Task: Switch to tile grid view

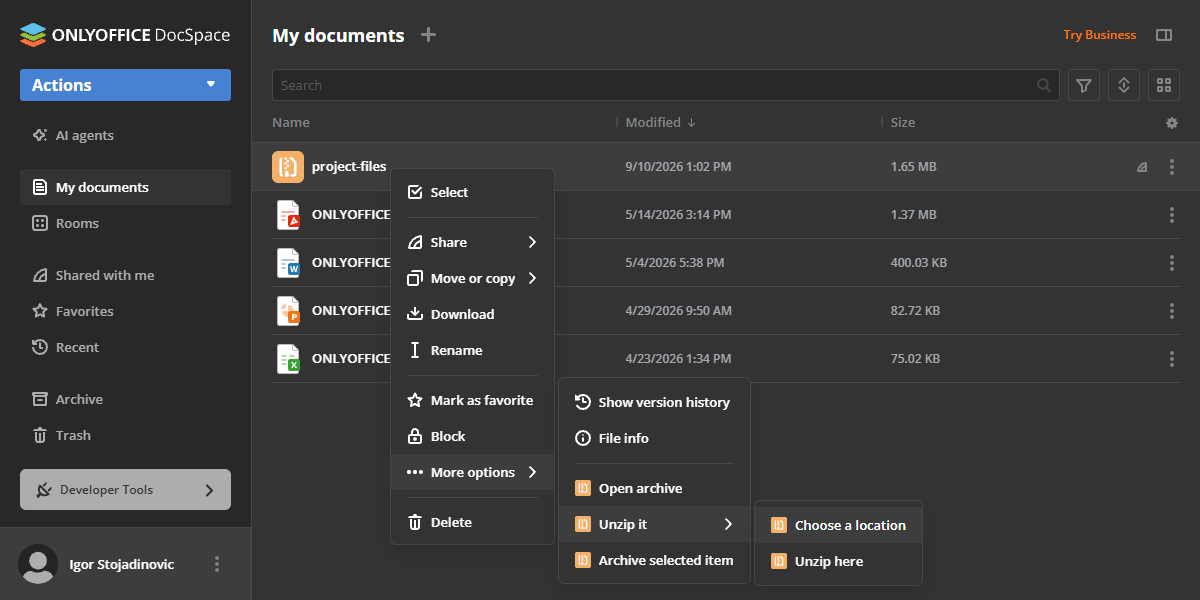Action: (x=1164, y=85)
